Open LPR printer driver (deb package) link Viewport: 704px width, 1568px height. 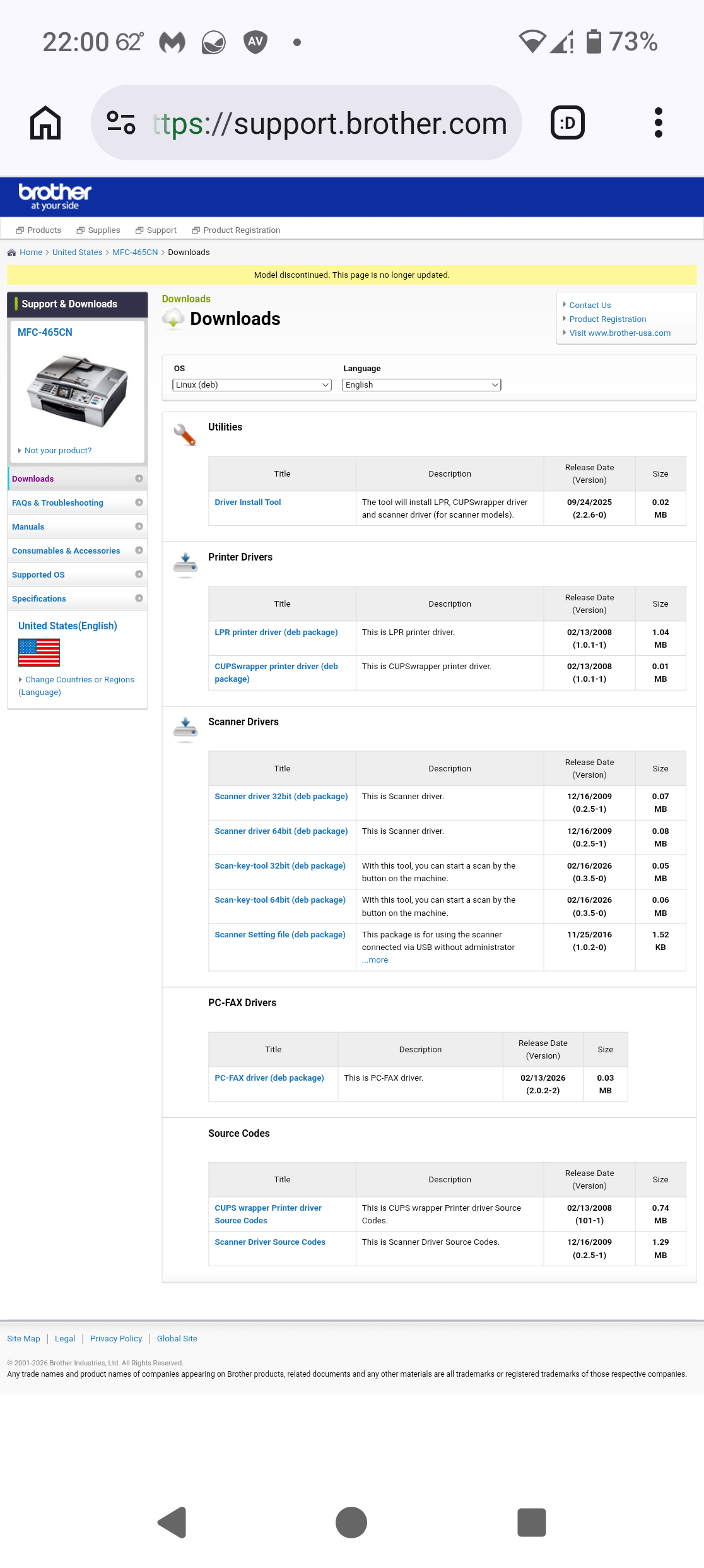point(276,633)
